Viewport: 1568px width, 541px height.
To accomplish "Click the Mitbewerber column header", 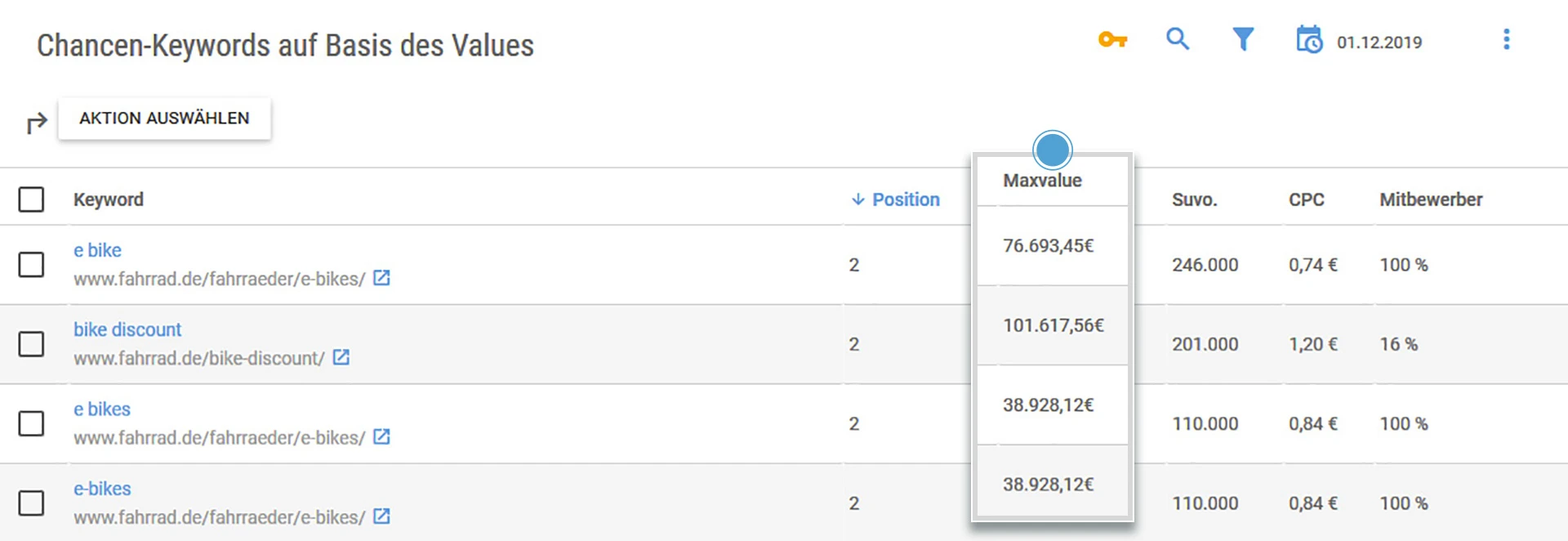I will [1431, 199].
